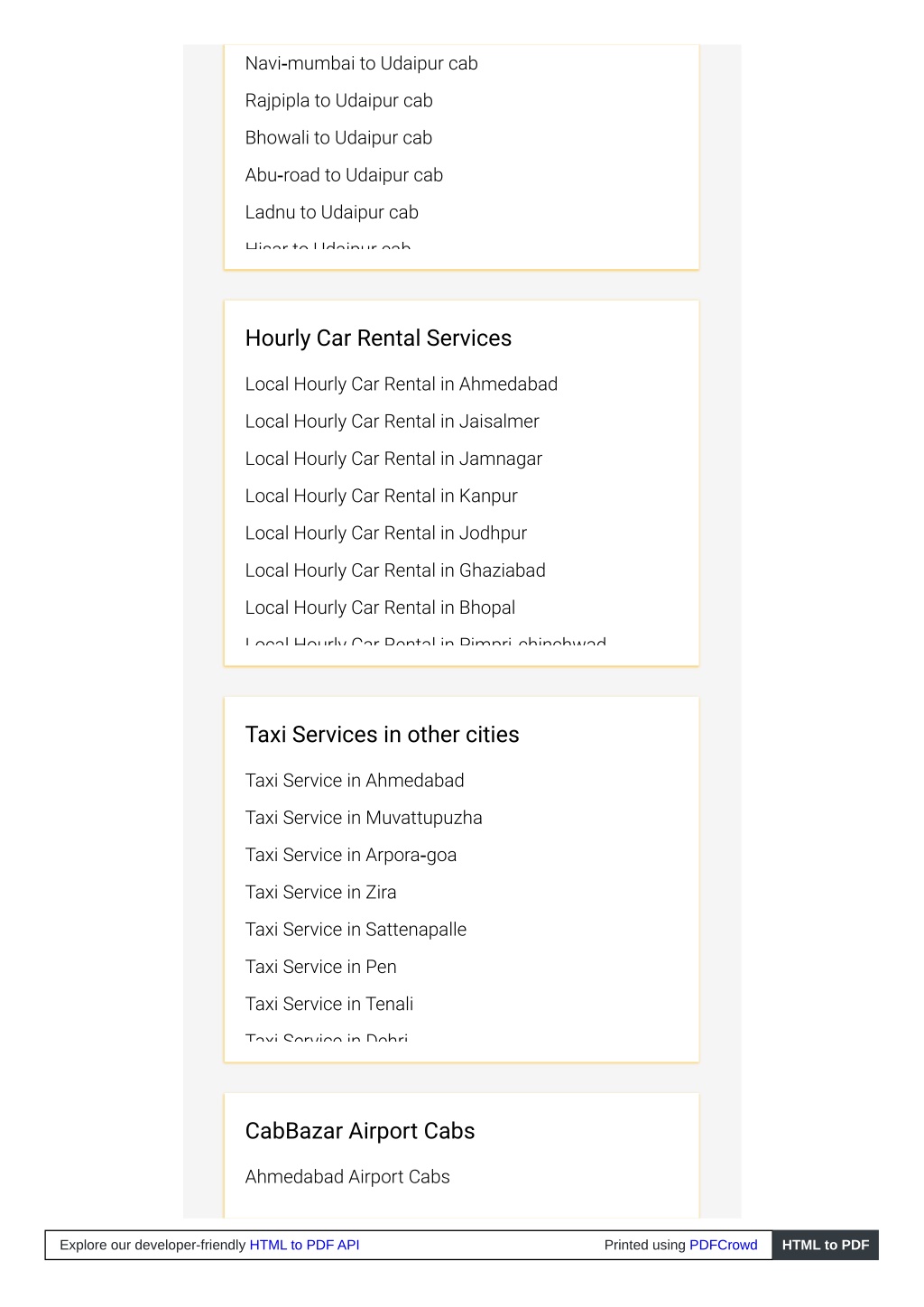924x1307 pixels.
Task: Open Taxi Service in Ahmedabad
Action: coord(355,780)
